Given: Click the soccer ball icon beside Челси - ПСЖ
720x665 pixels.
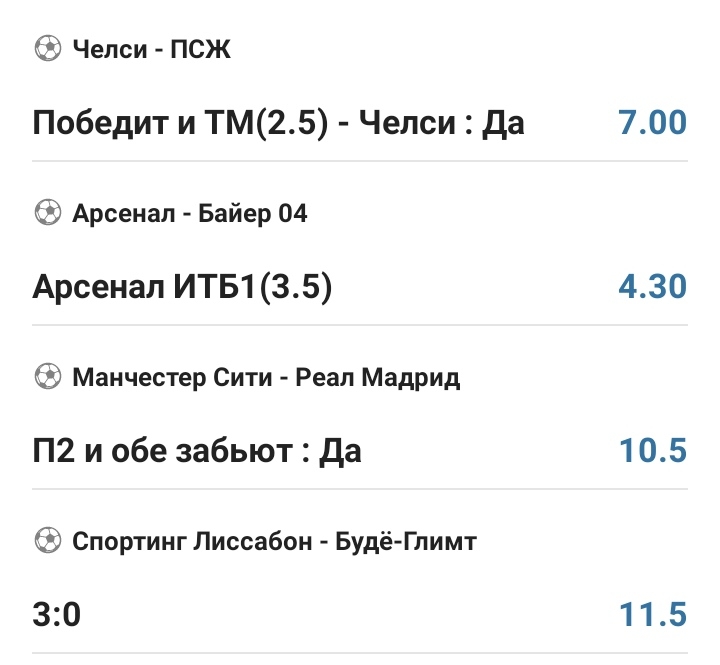Looking at the screenshot, I should coord(47,47).
